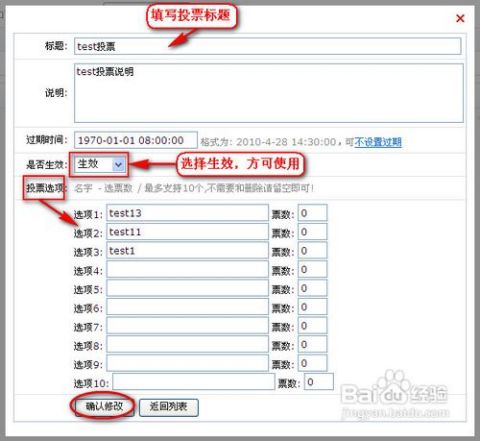This screenshot has height=441, width=480.
Task: Close the dialog with red X icon
Action: pyautogui.click(x=460, y=18)
